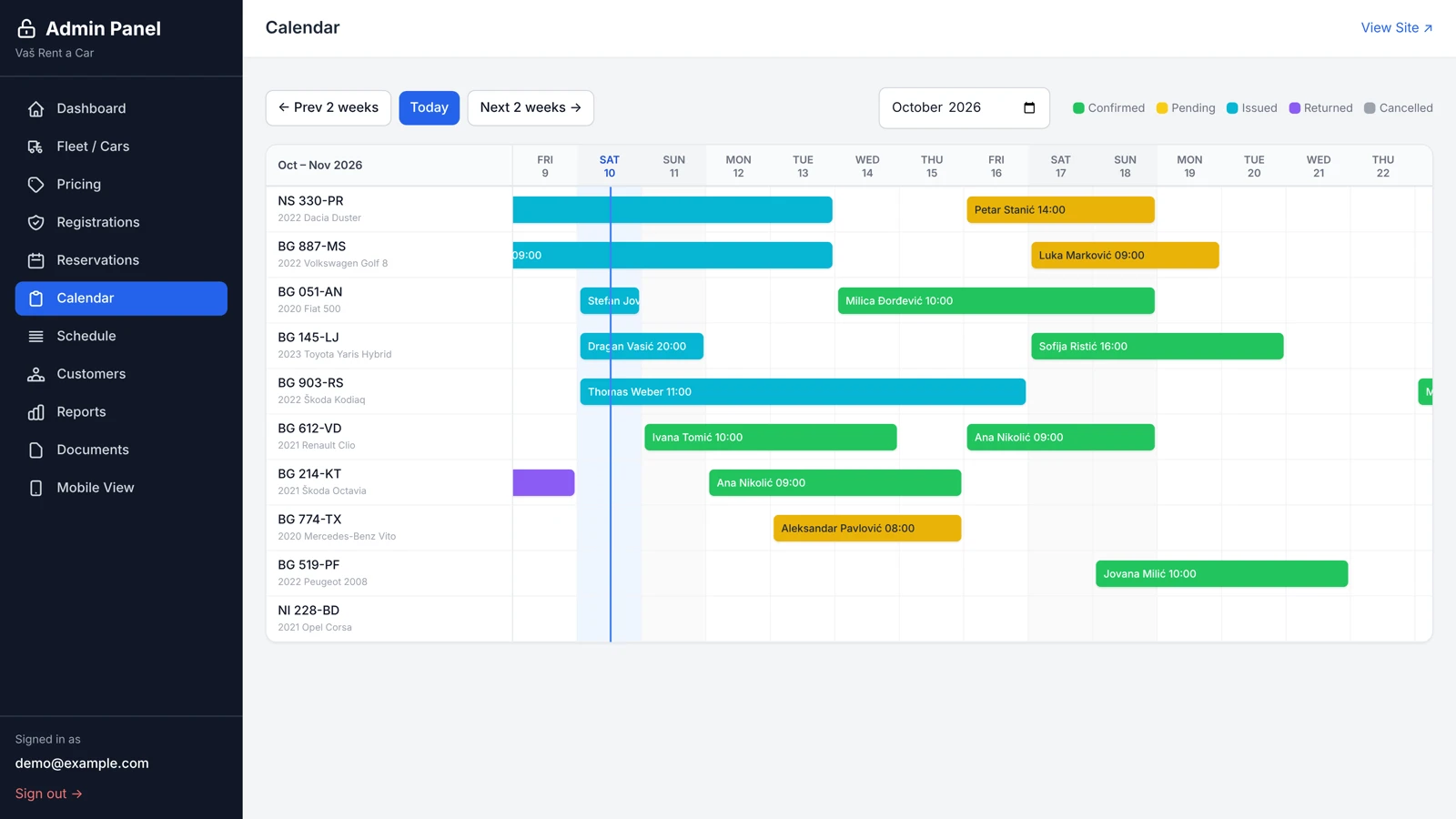
Task: Click the Fleet / Cars icon
Action: (35, 147)
